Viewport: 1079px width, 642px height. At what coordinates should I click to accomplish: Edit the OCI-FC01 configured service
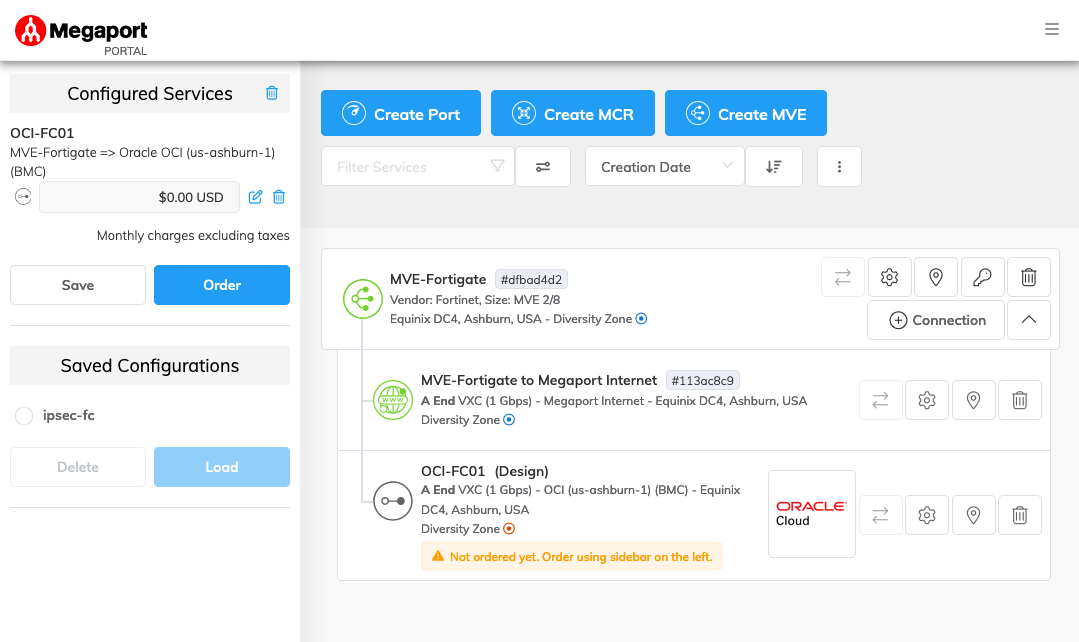pyautogui.click(x=255, y=197)
